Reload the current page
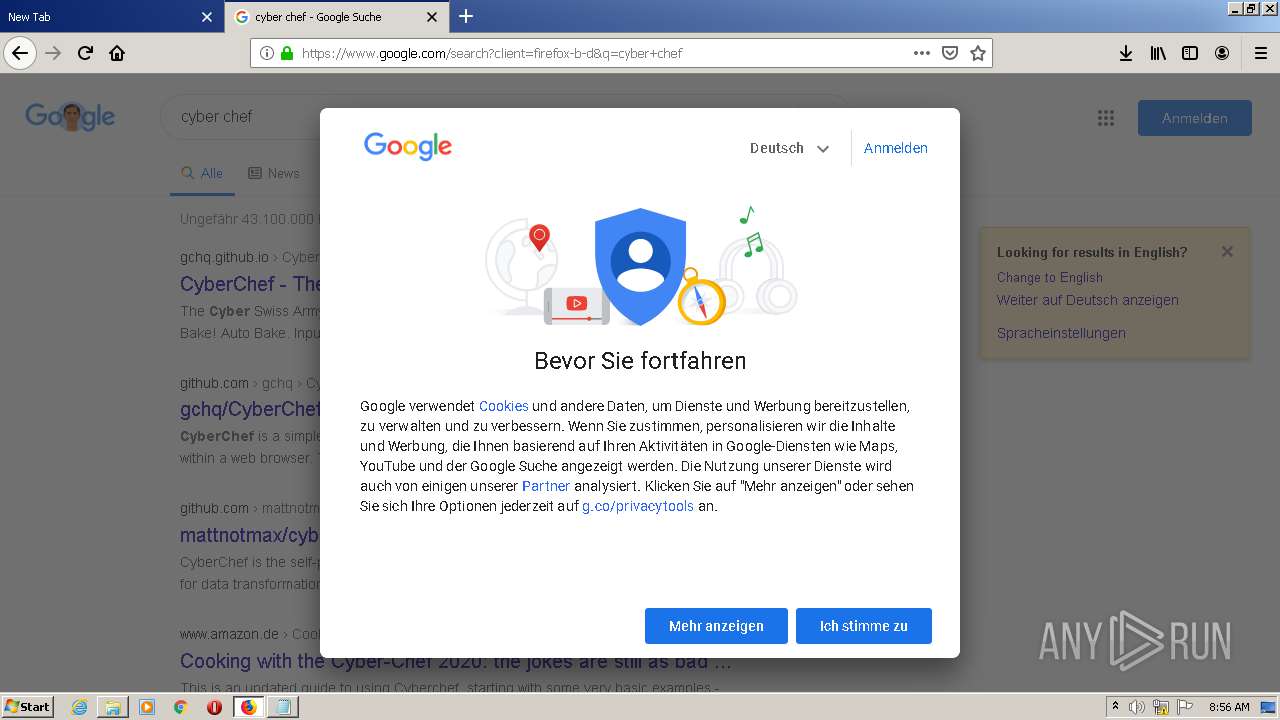Image resolution: width=1280 pixels, height=720 pixels. [85, 53]
